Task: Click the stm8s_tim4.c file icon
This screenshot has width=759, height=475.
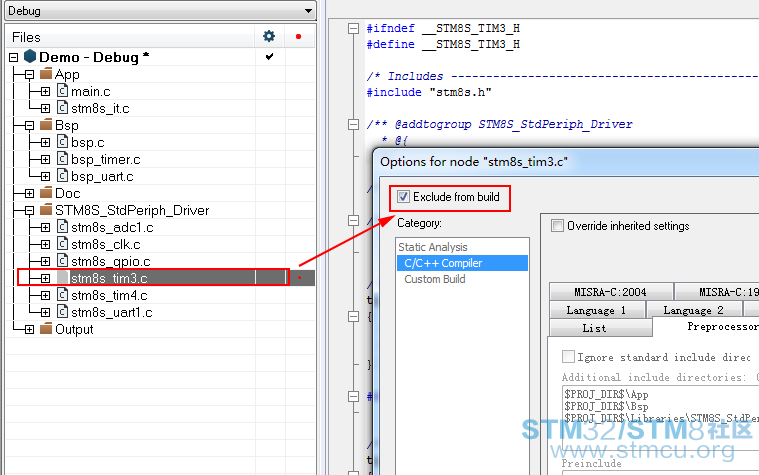Action: tap(62, 294)
